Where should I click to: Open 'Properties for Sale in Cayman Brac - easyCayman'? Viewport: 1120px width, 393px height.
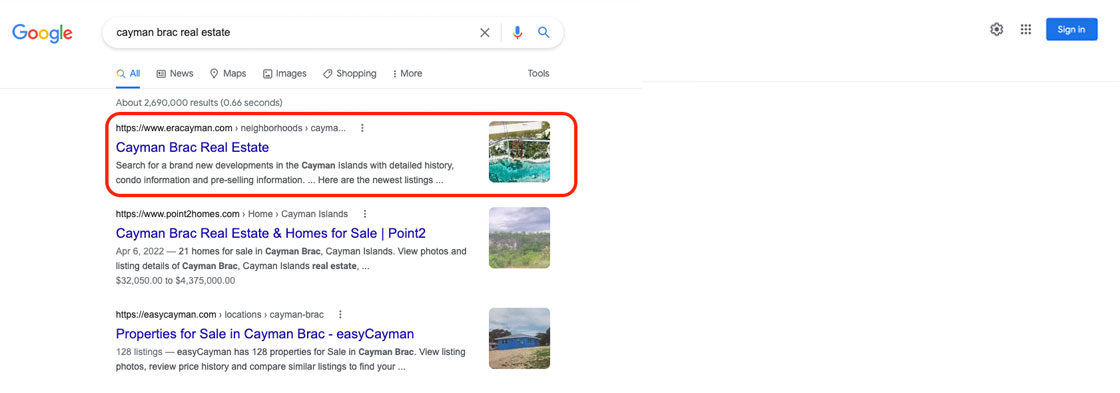tap(265, 334)
